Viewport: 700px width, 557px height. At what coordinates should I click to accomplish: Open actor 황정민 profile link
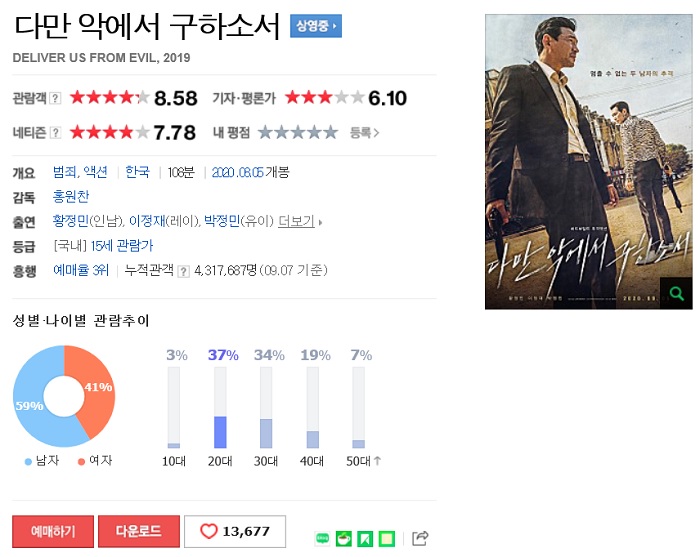(x=71, y=221)
